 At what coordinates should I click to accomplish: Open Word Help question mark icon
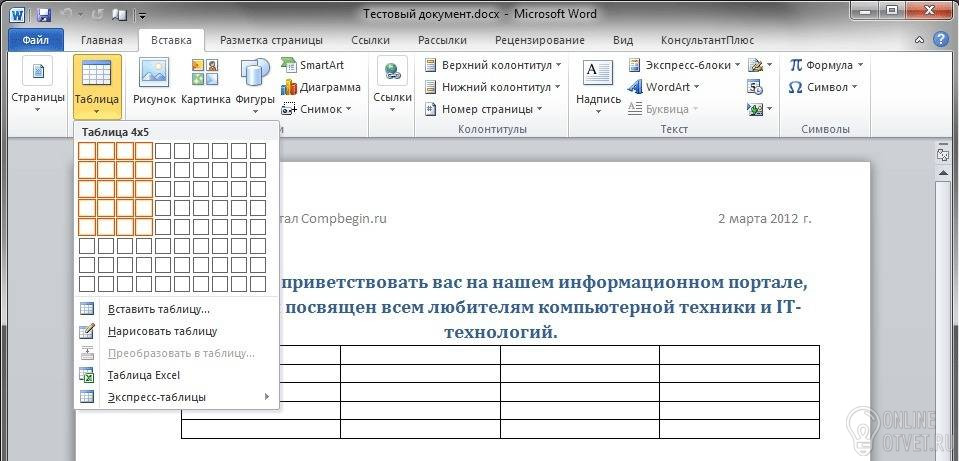pyautogui.click(x=941, y=40)
